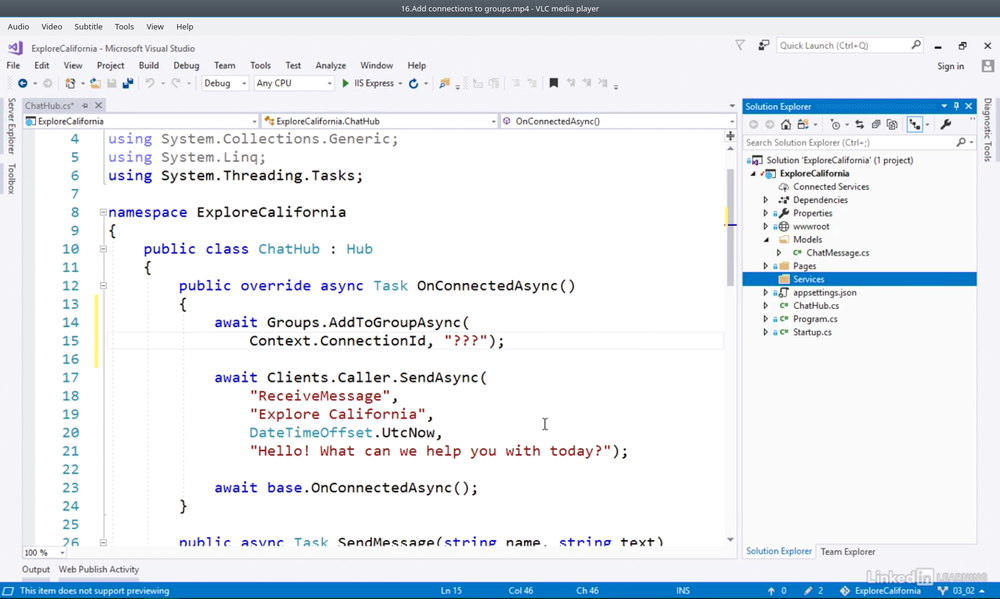Collapse the Models folder

(x=766, y=240)
